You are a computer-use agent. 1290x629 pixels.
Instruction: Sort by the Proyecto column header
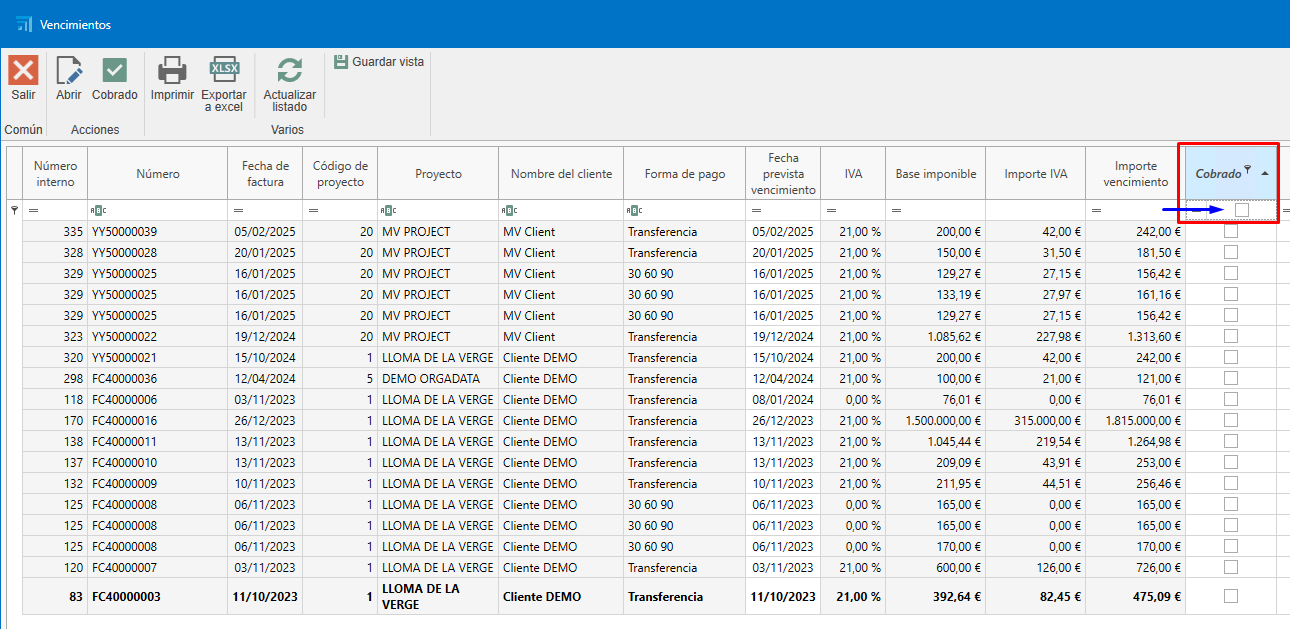[x=438, y=173]
